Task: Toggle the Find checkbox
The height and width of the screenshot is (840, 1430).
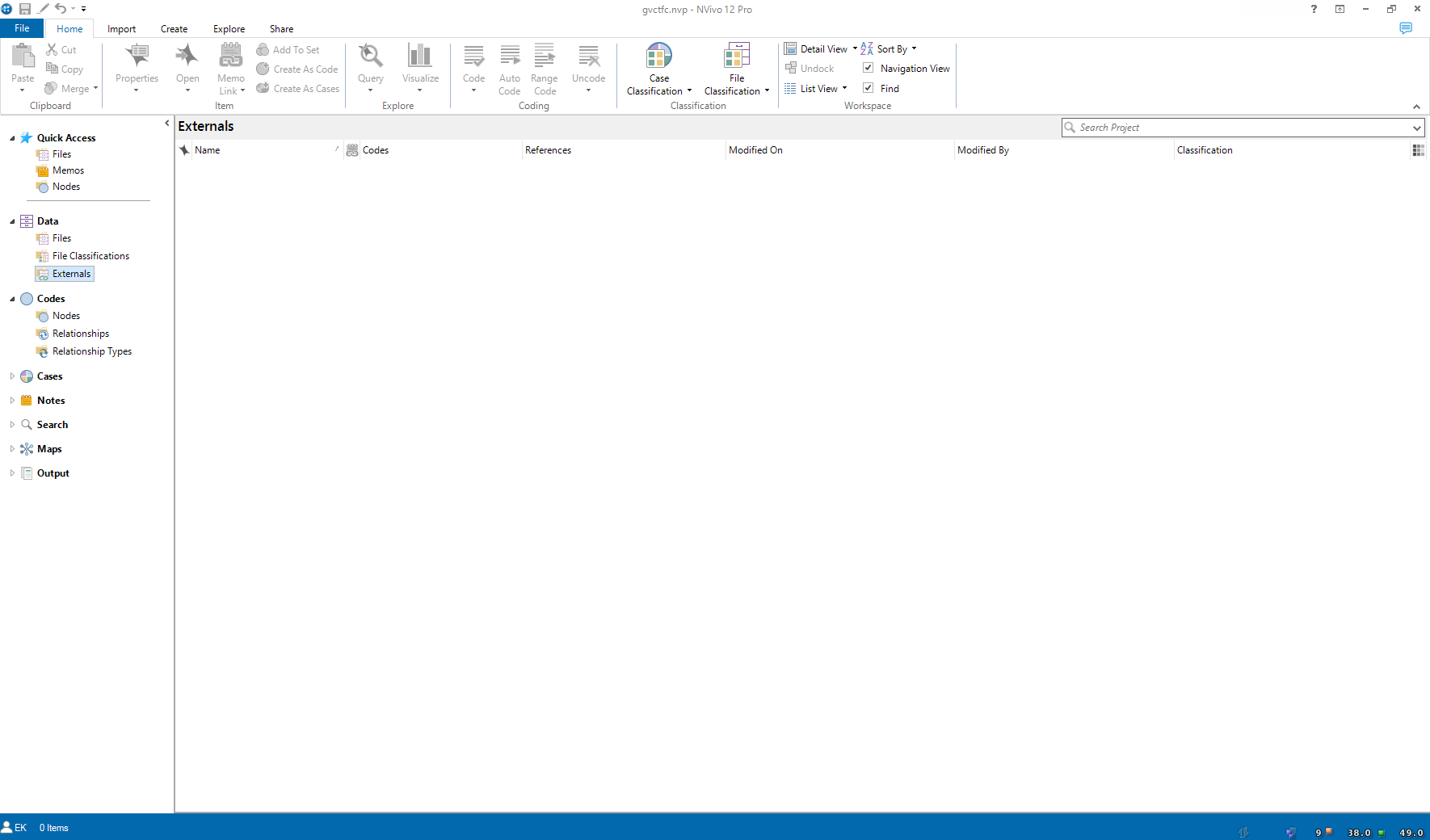Action: point(869,88)
